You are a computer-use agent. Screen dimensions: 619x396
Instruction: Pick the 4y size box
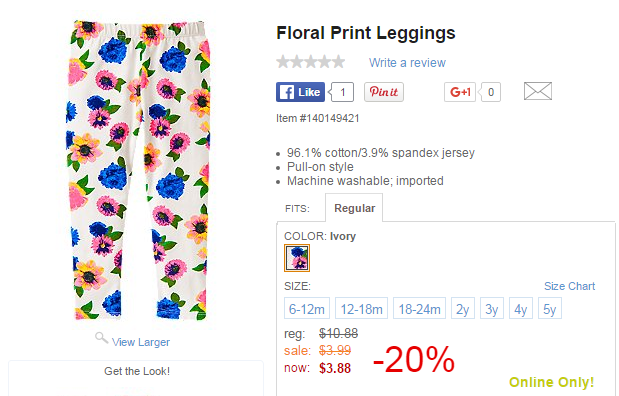521,308
